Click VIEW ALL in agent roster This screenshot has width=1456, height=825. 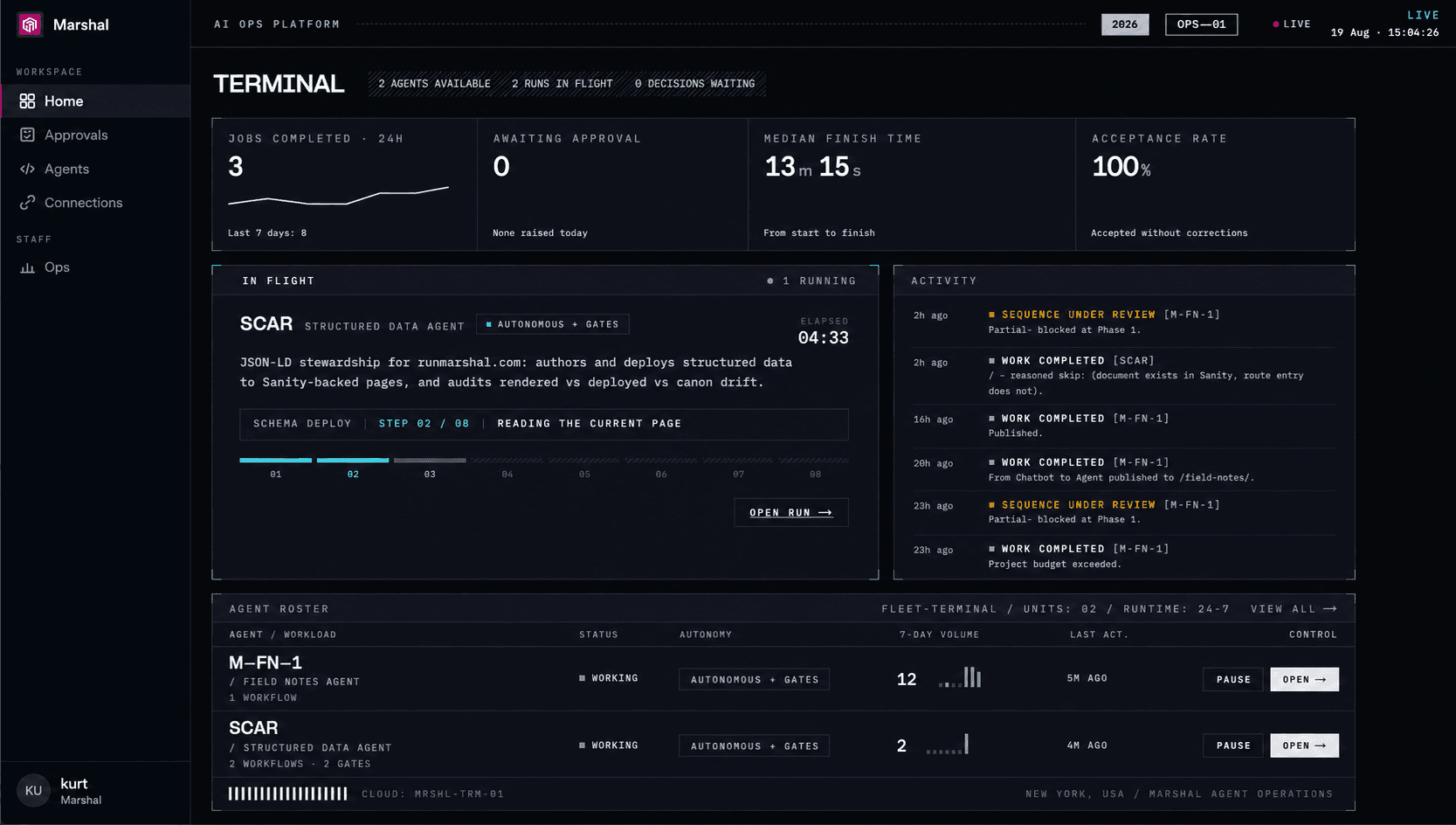(1294, 609)
